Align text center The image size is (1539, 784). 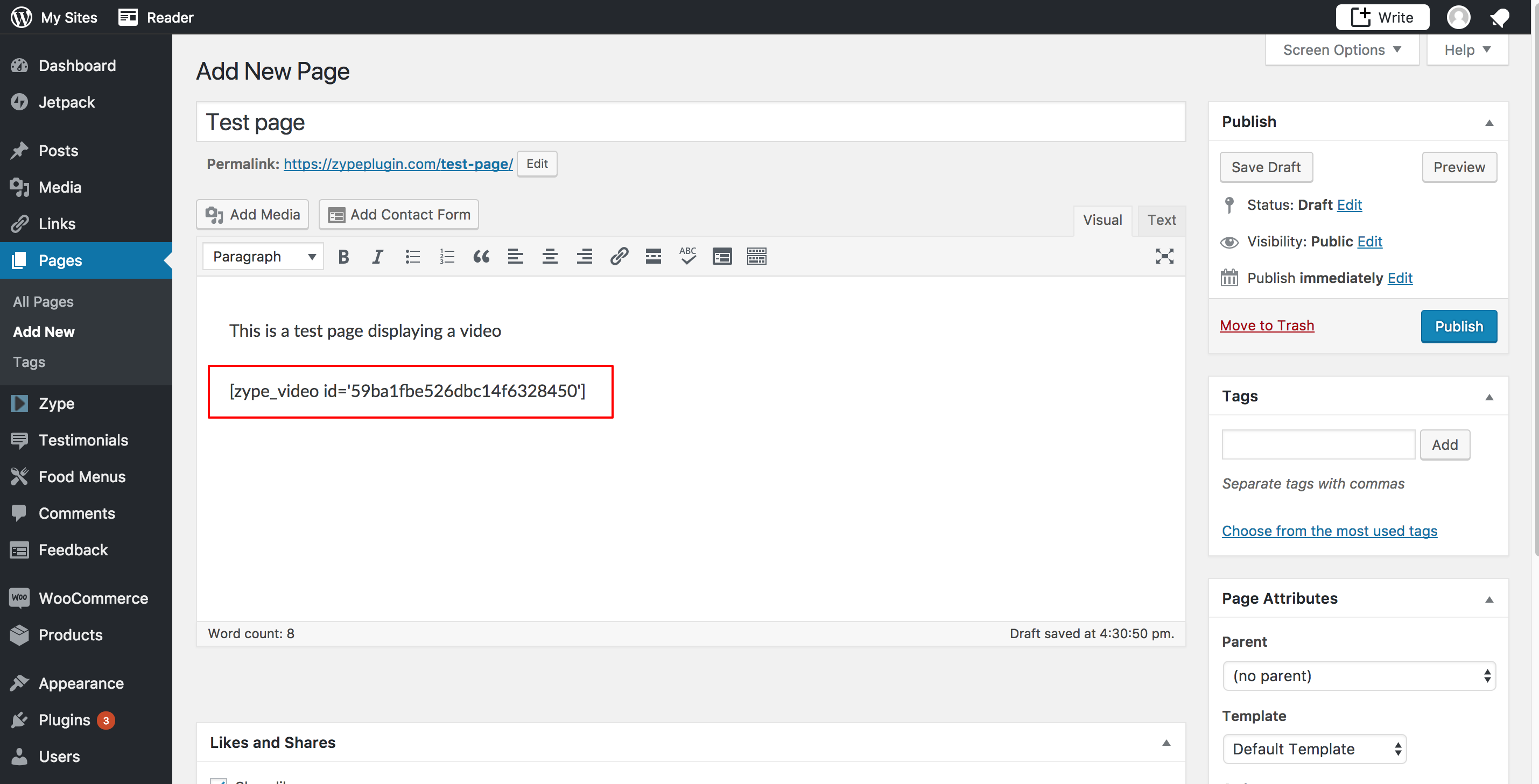[x=550, y=257]
